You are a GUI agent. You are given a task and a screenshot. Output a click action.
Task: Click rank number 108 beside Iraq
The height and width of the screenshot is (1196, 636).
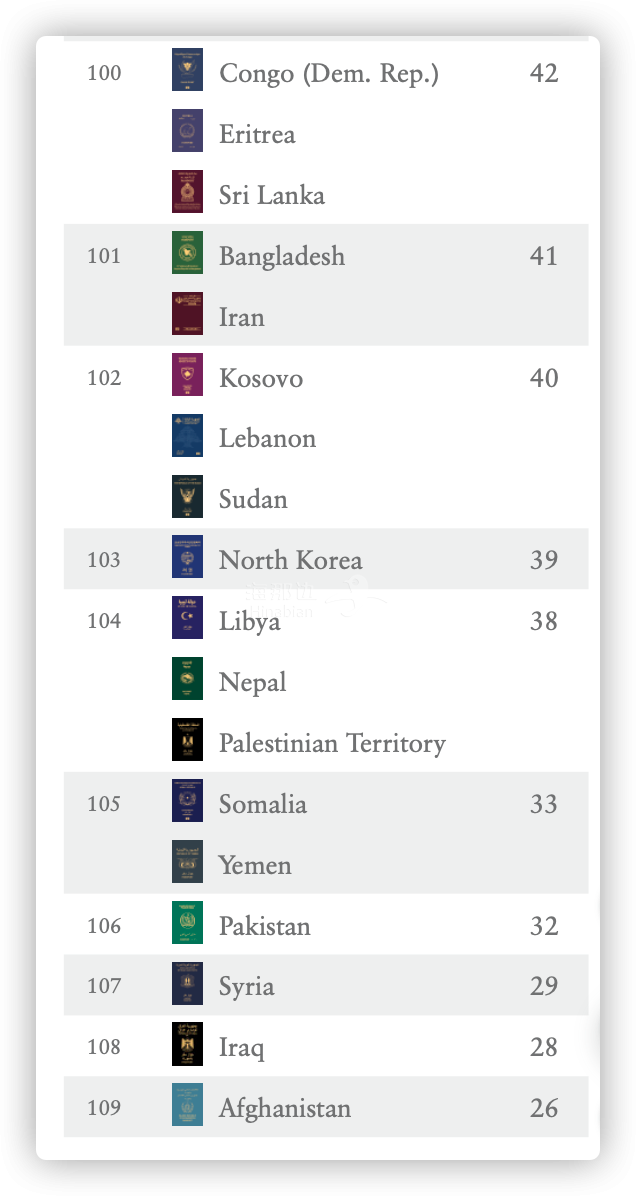(104, 1046)
